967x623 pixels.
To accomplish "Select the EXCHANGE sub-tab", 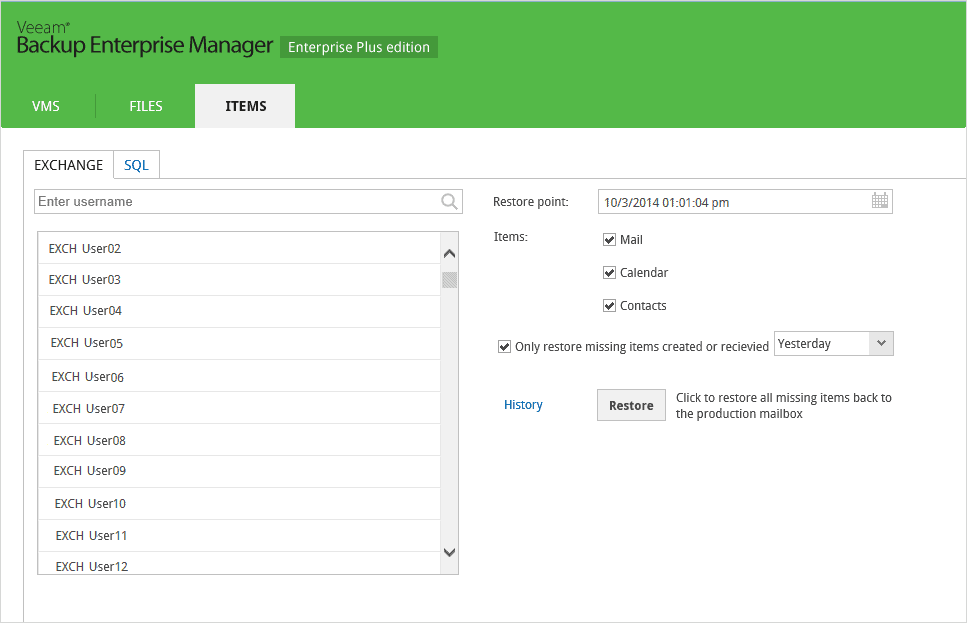I will [x=68, y=165].
